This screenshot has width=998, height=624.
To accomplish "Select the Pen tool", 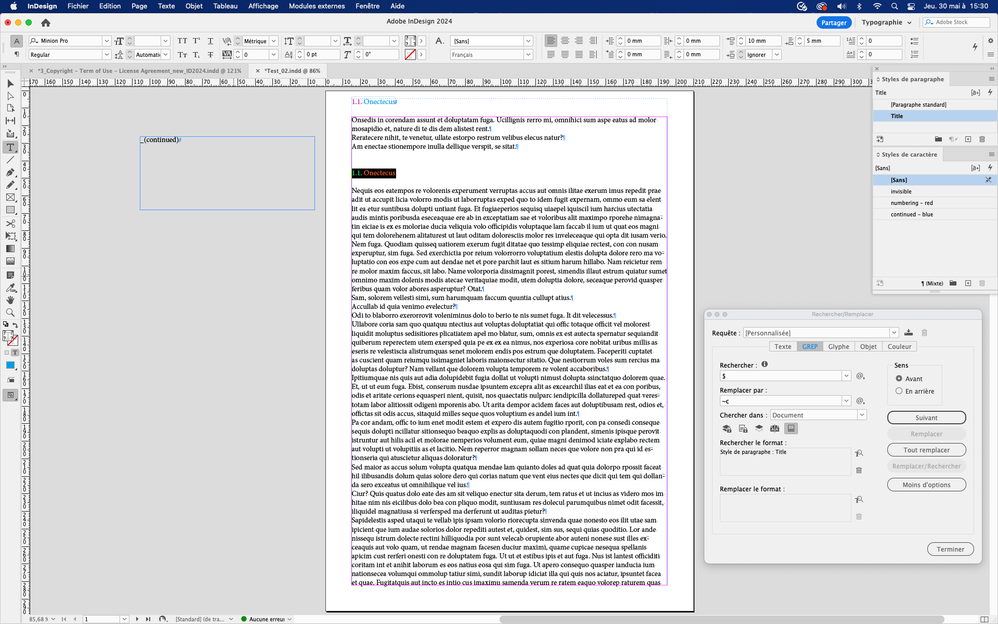I will (10, 172).
